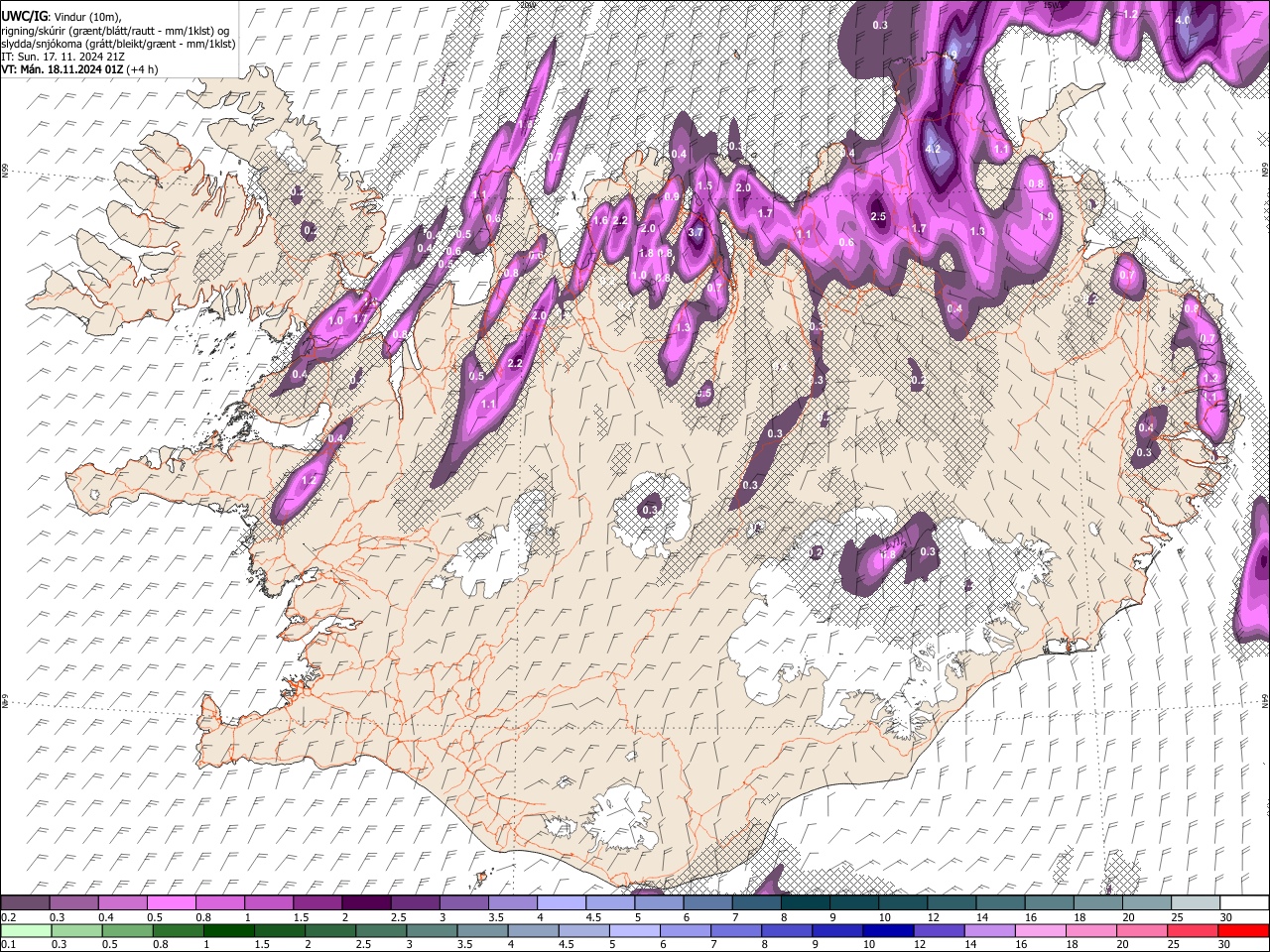Click the dusty purple 0.2–0.3 legend swatch
Screen dimensions: 1270x952
tap(25, 903)
